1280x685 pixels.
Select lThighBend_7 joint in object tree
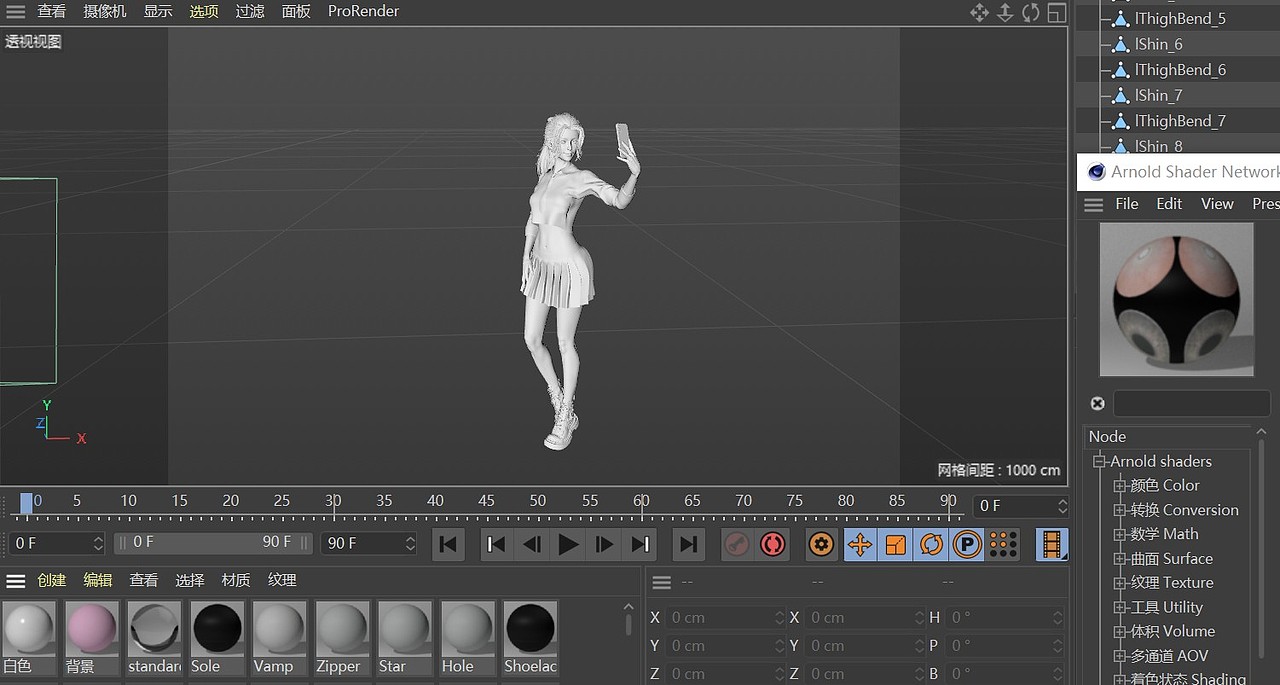pyautogui.click(x=1178, y=121)
